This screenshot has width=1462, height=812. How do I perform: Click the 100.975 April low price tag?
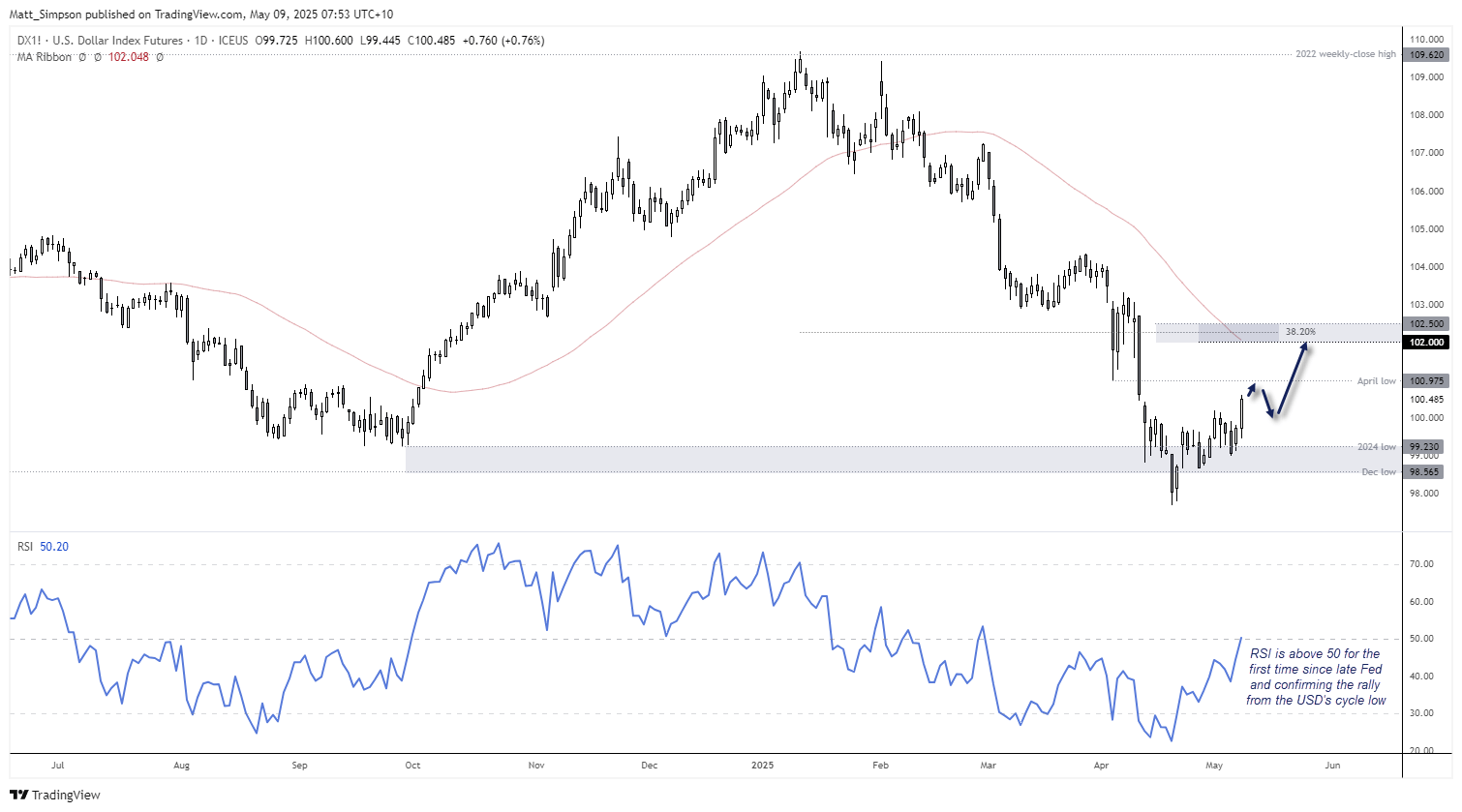1426,381
